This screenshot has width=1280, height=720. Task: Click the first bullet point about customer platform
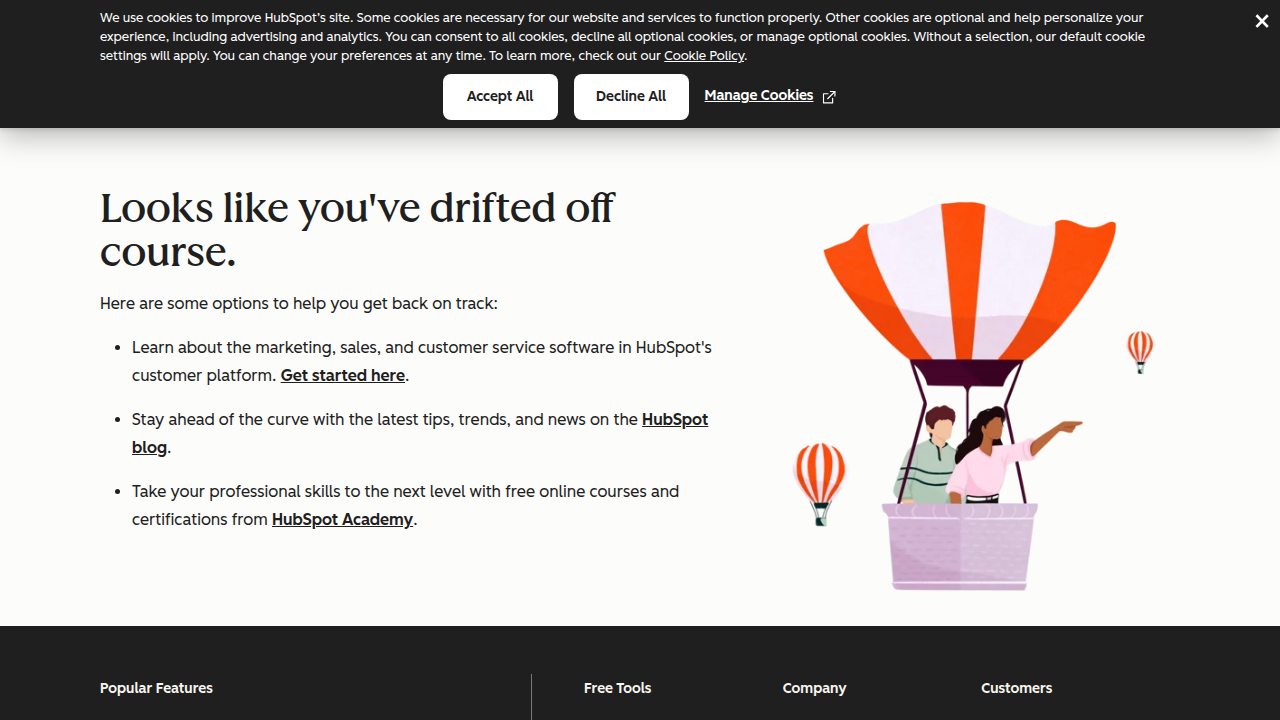[421, 361]
